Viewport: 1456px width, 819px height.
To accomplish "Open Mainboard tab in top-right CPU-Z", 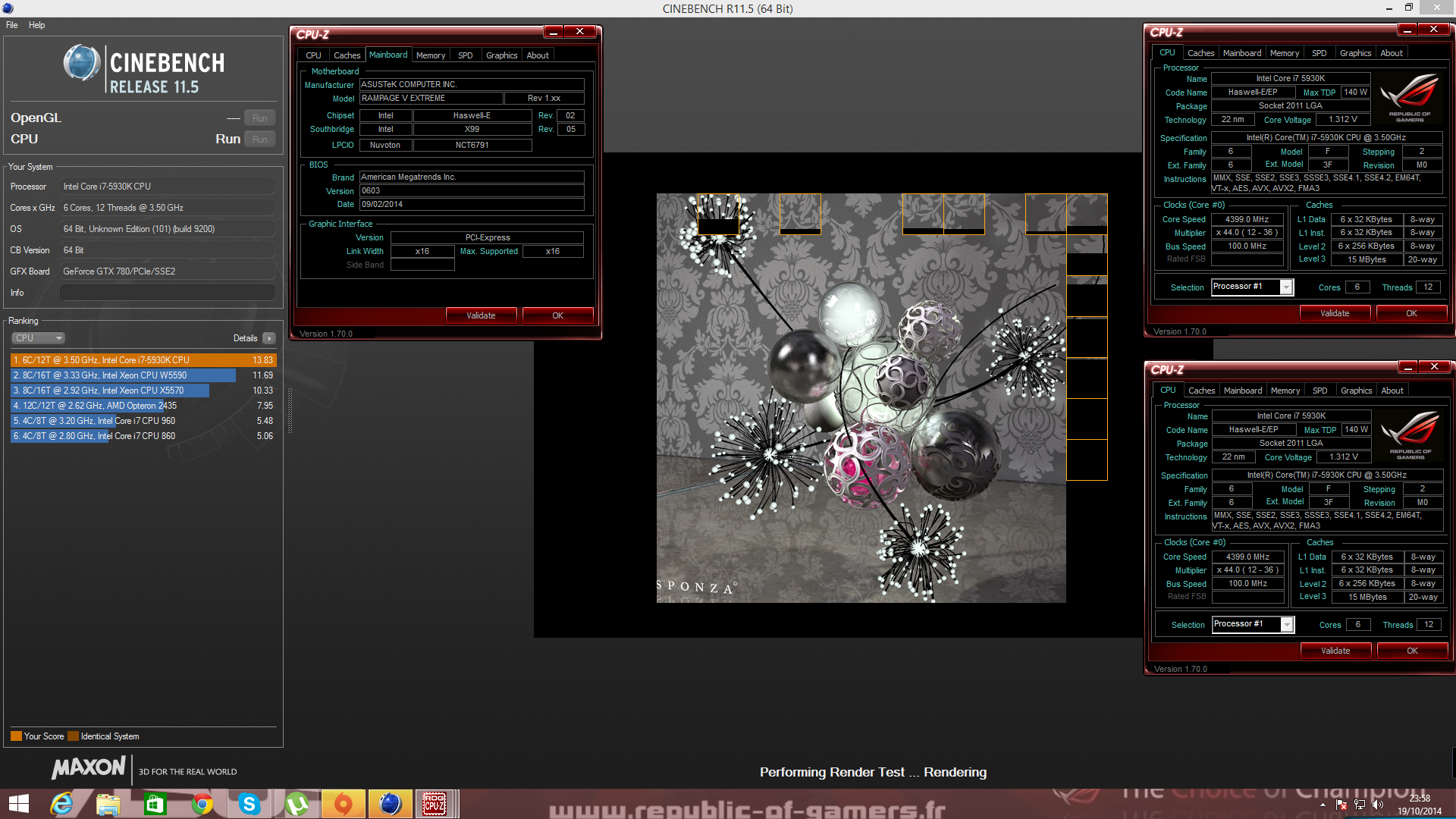I will click(x=1242, y=53).
